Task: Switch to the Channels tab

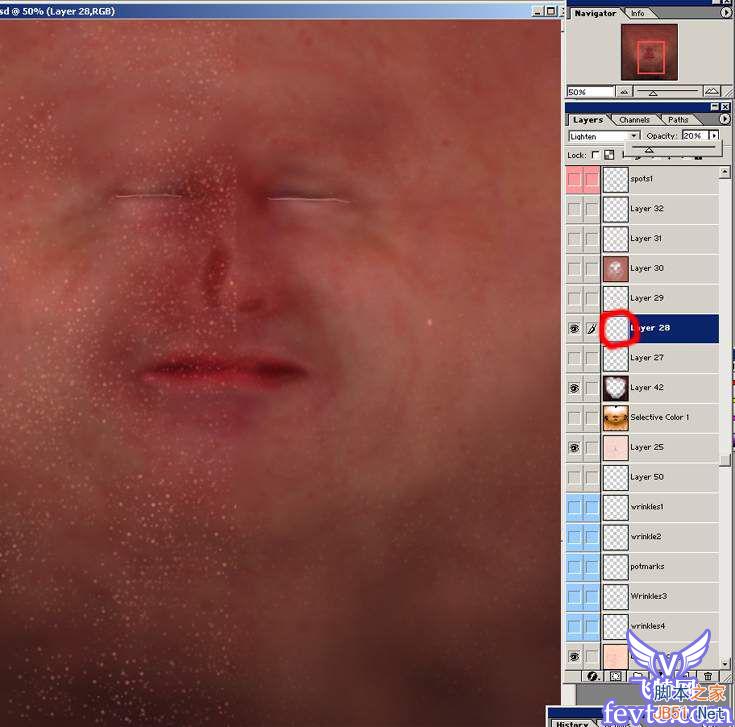Action: click(x=634, y=120)
